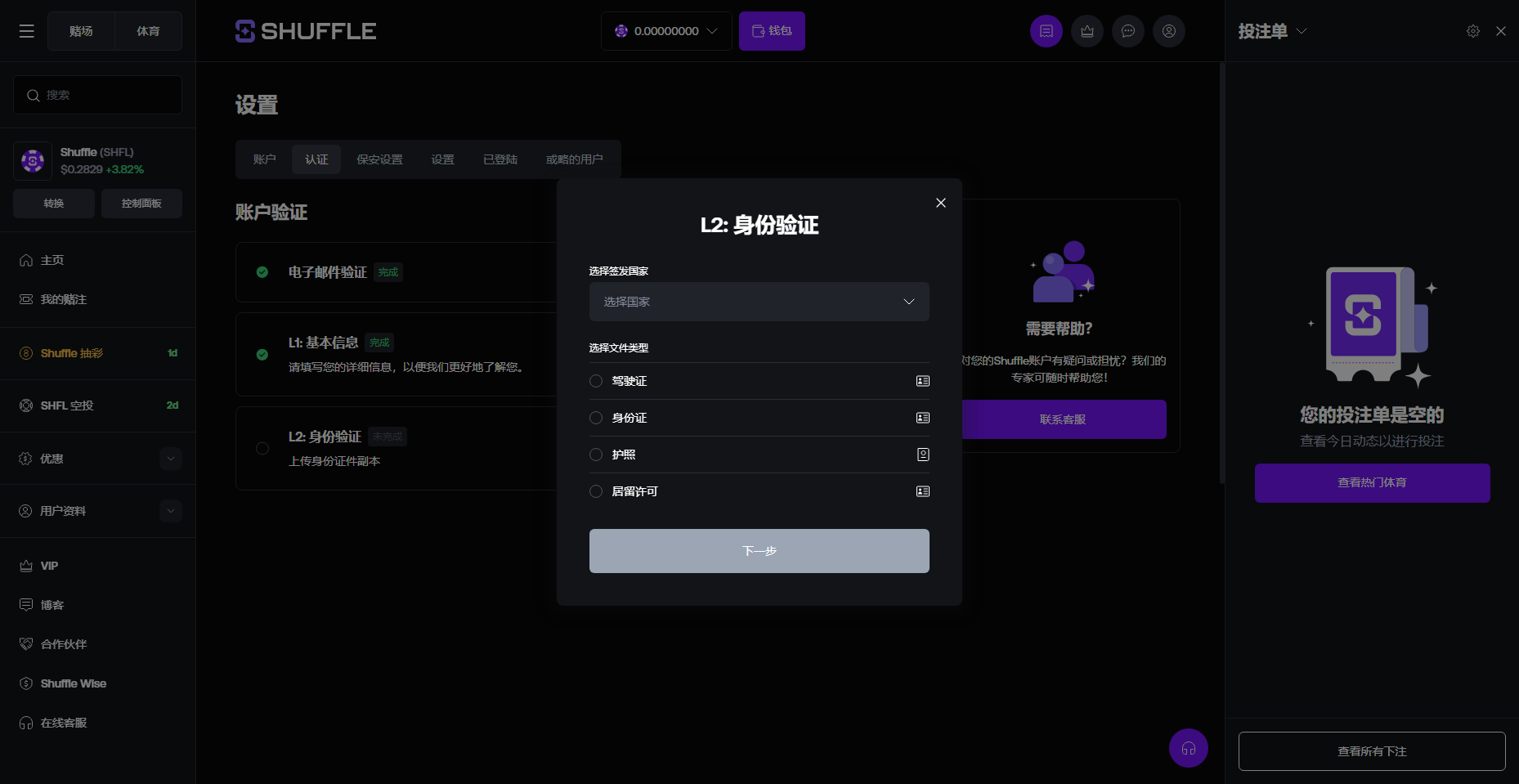This screenshot has height=784, width=1519.
Task: Click the 合作伙伴 handshake icon
Action: point(26,644)
